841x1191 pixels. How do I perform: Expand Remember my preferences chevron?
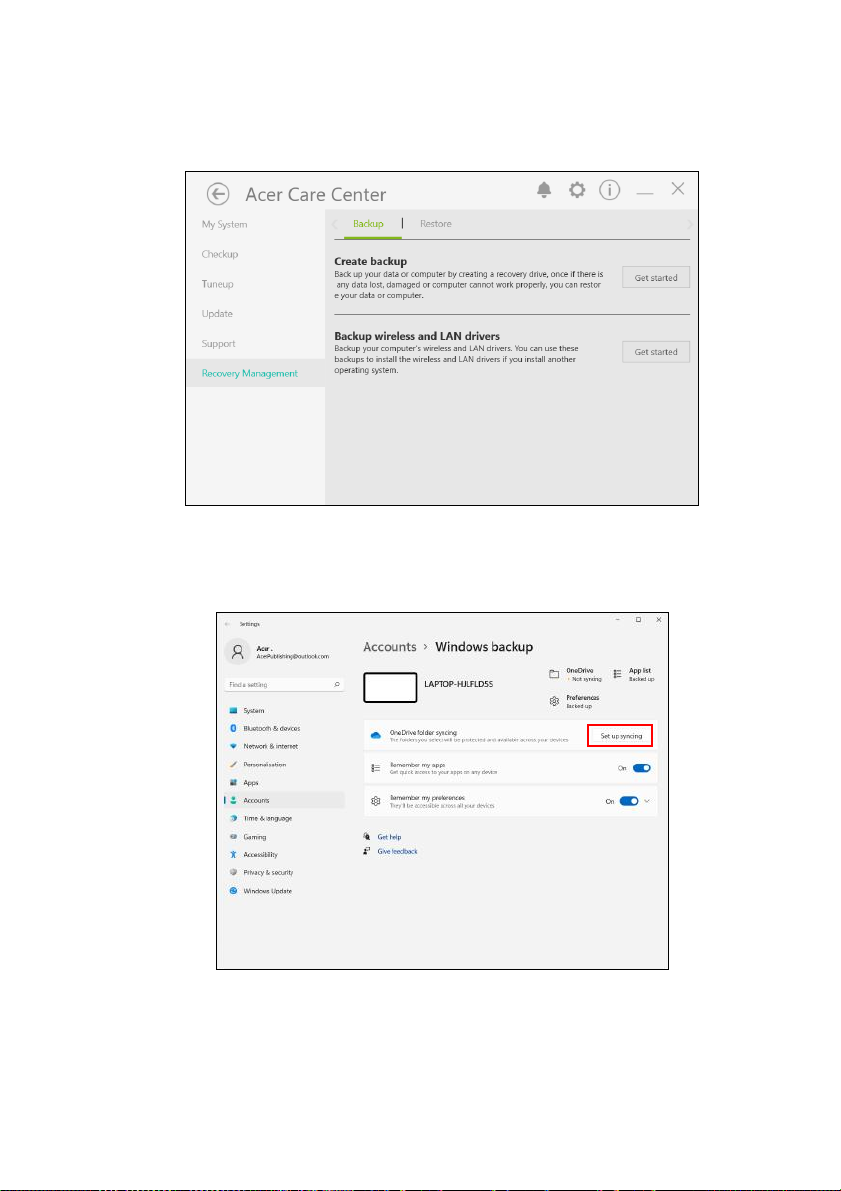(647, 801)
